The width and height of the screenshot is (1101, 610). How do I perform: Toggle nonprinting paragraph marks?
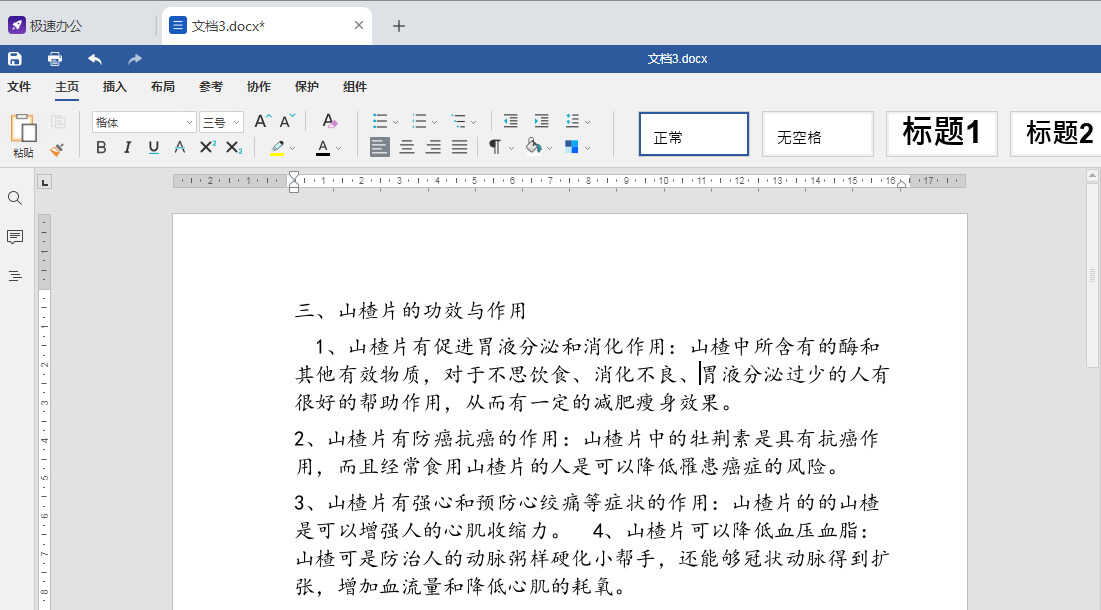[x=495, y=147]
